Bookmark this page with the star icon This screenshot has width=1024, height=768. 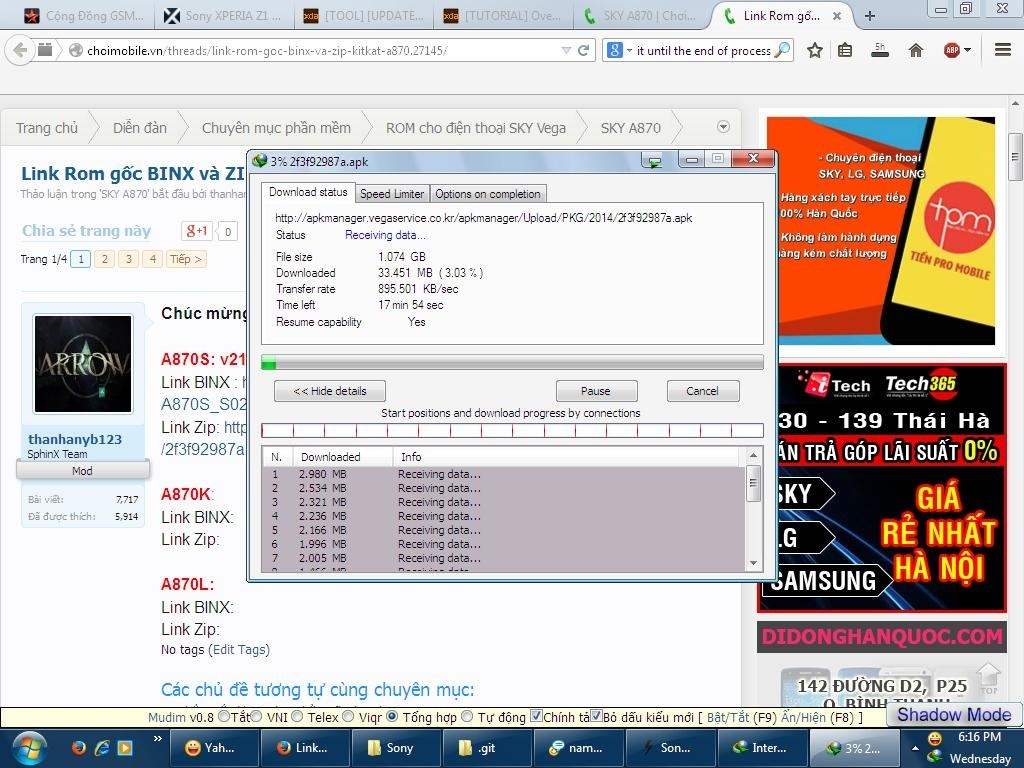point(814,50)
